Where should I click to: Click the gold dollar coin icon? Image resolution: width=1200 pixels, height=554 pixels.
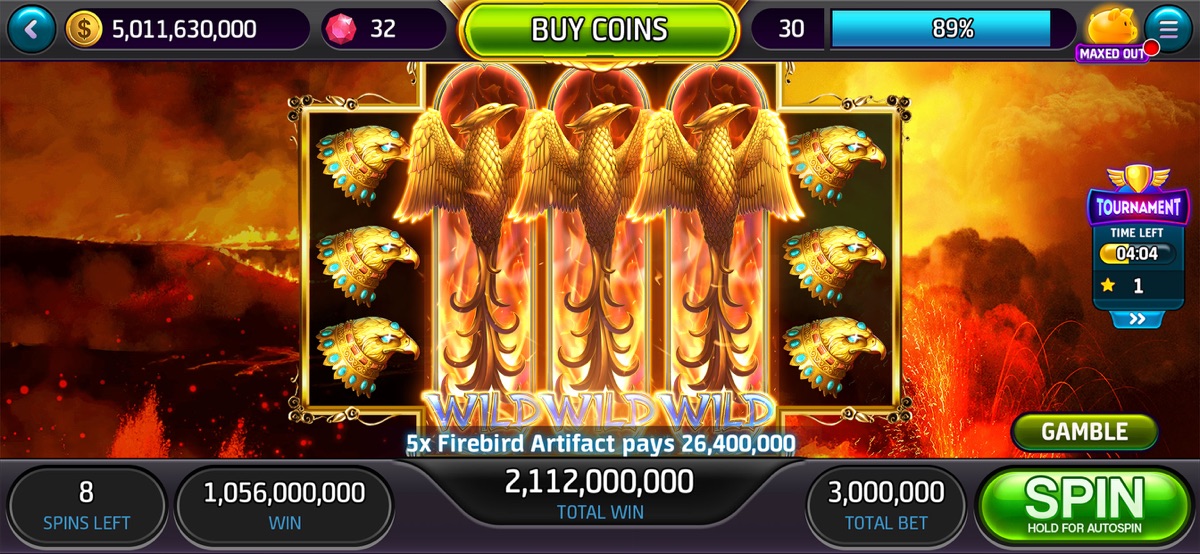pyautogui.click(x=84, y=29)
